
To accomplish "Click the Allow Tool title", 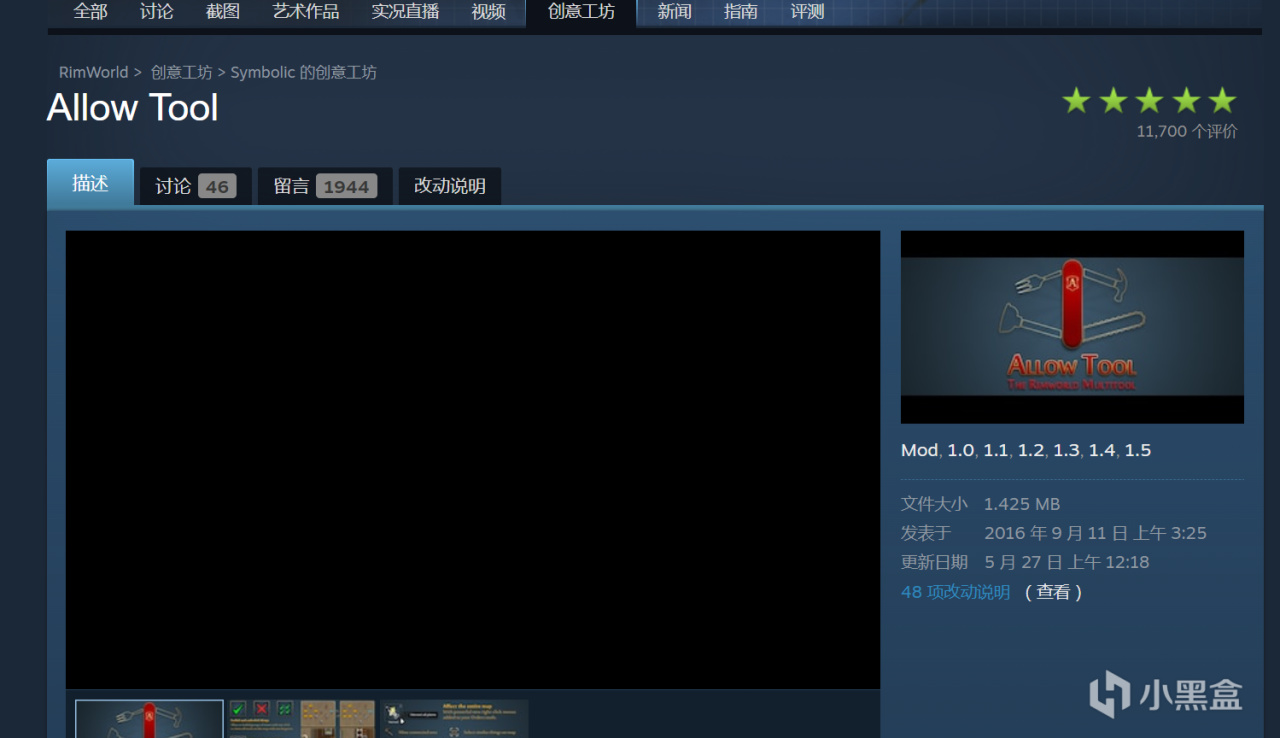I will click(133, 108).
